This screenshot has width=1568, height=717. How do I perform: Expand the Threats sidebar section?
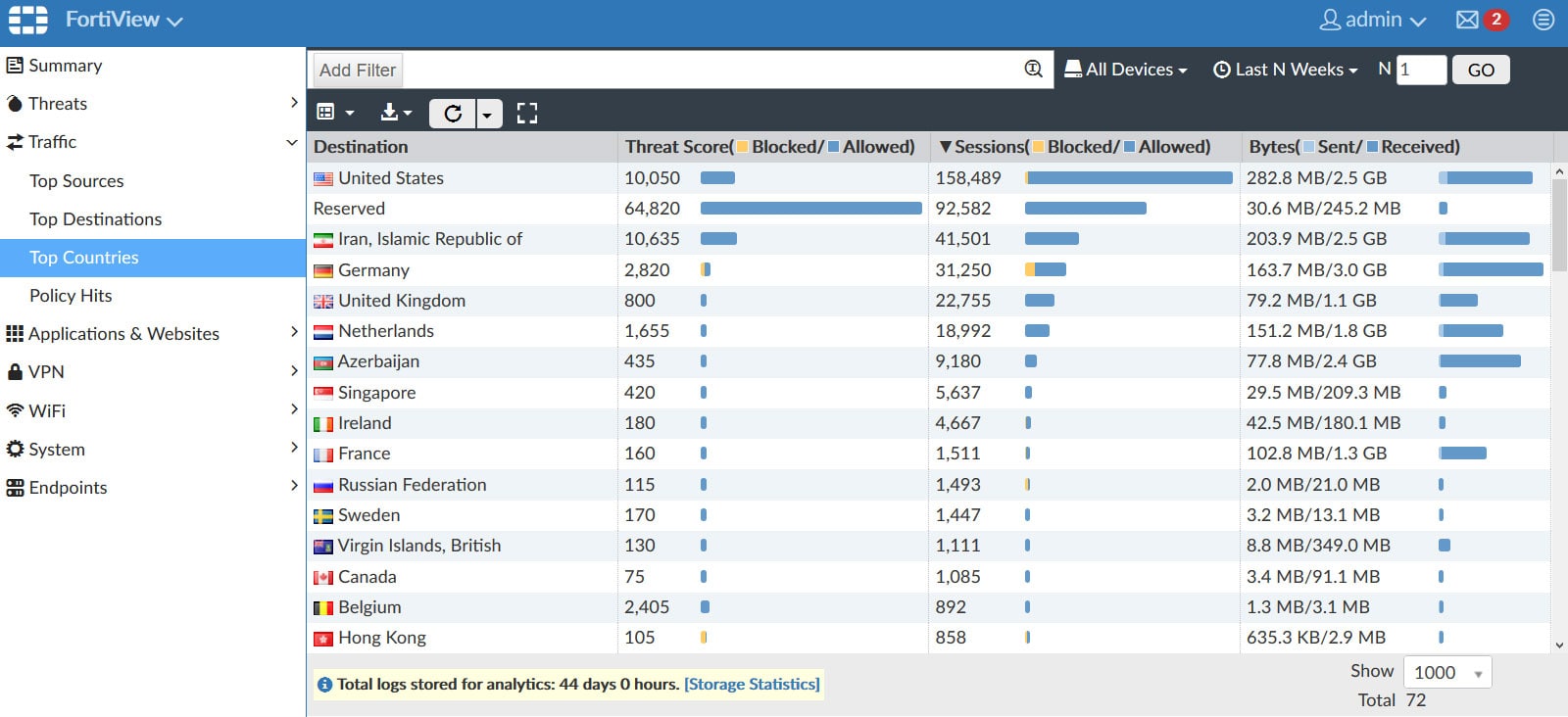[152, 104]
